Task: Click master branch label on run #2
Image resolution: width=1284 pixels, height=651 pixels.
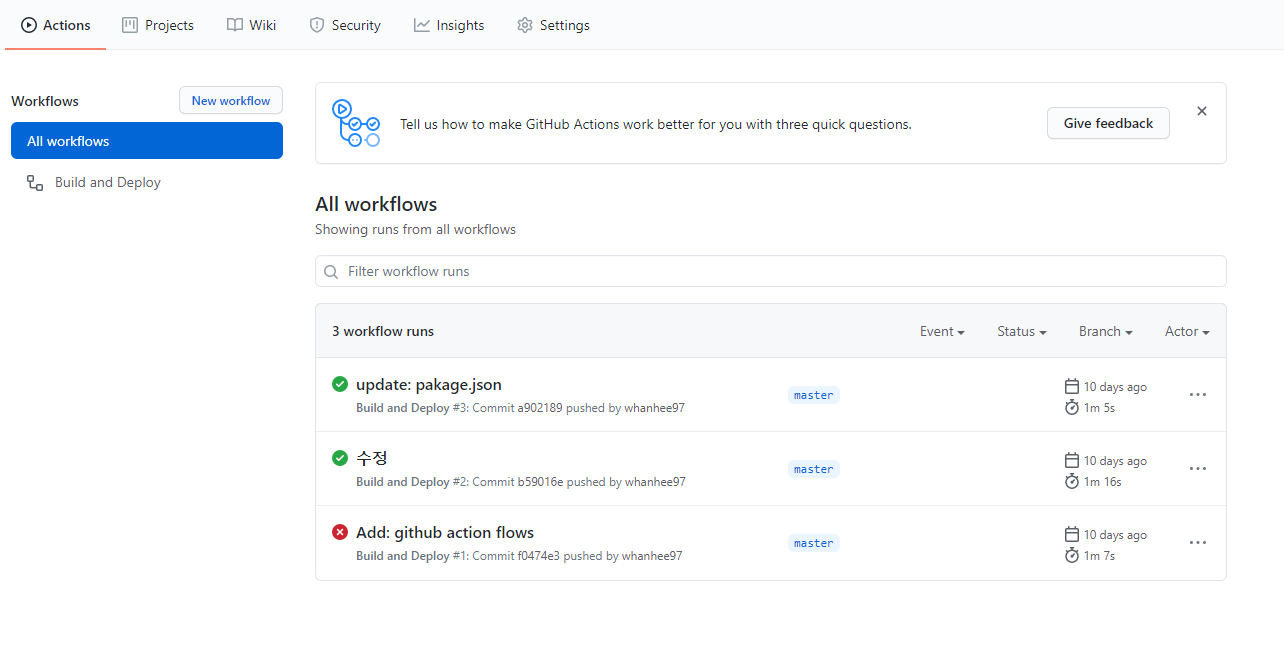Action: (814, 469)
